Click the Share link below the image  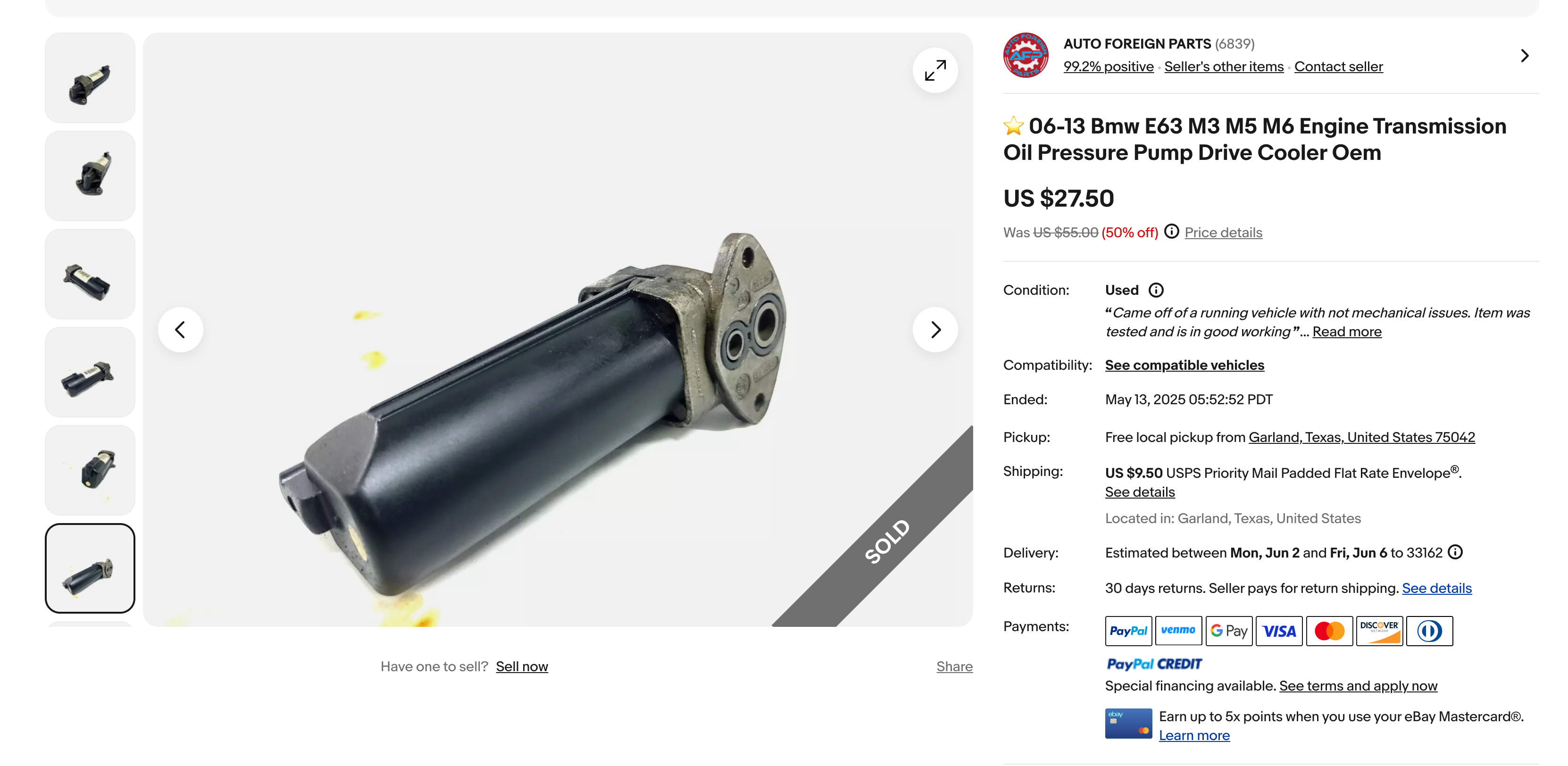click(954, 666)
